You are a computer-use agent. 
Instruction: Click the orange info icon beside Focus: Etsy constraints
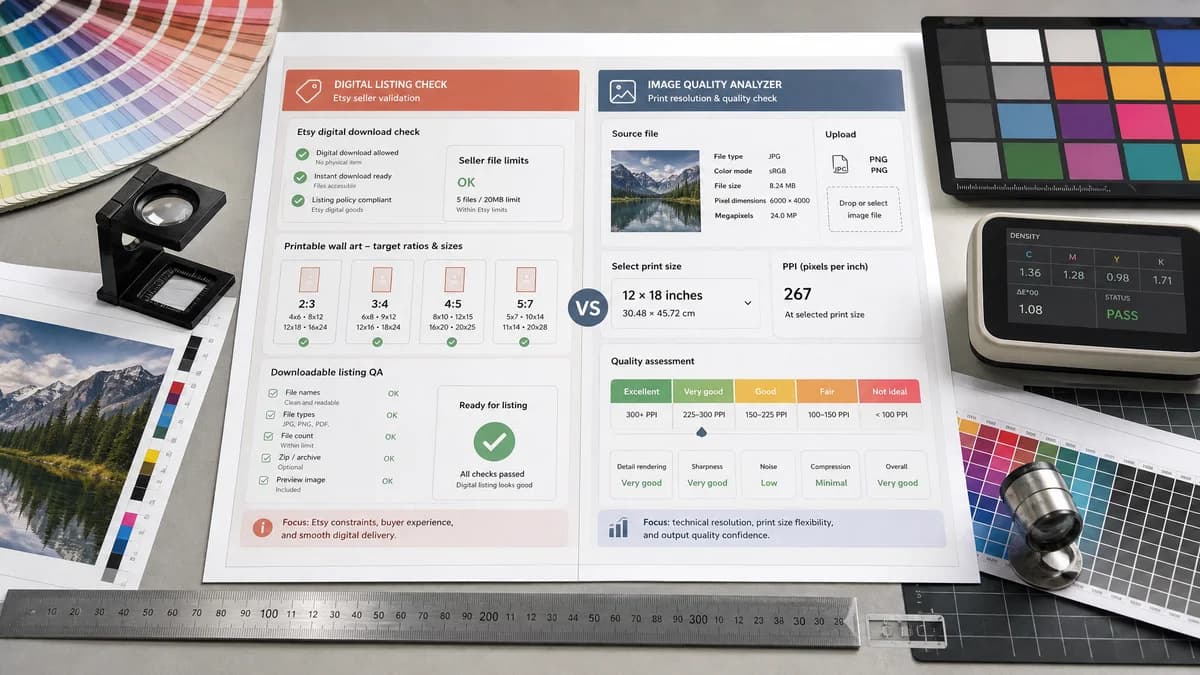click(x=262, y=527)
